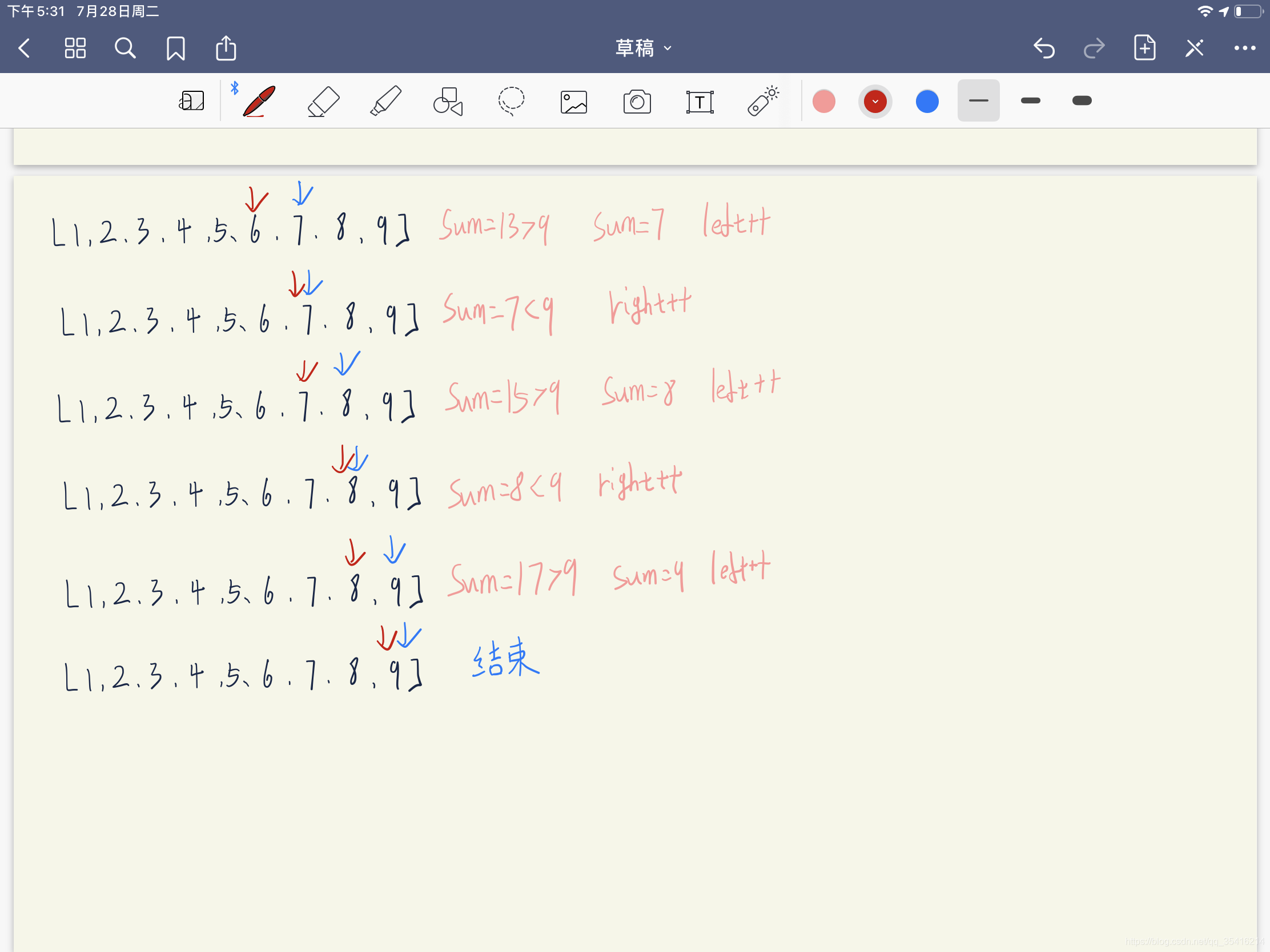Open the share and export menu
Image resolution: width=1270 pixels, height=952 pixels.
226,48
